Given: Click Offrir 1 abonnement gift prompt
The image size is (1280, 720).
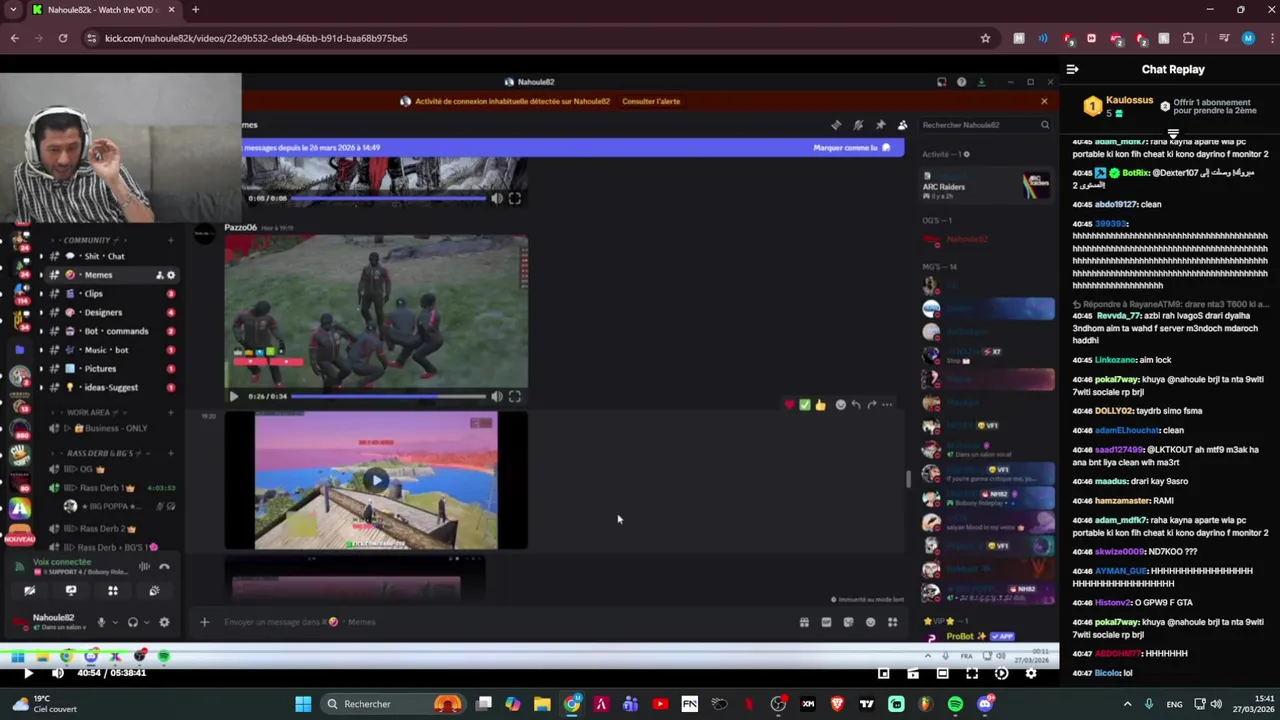Looking at the screenshot, I should 1211,106.
